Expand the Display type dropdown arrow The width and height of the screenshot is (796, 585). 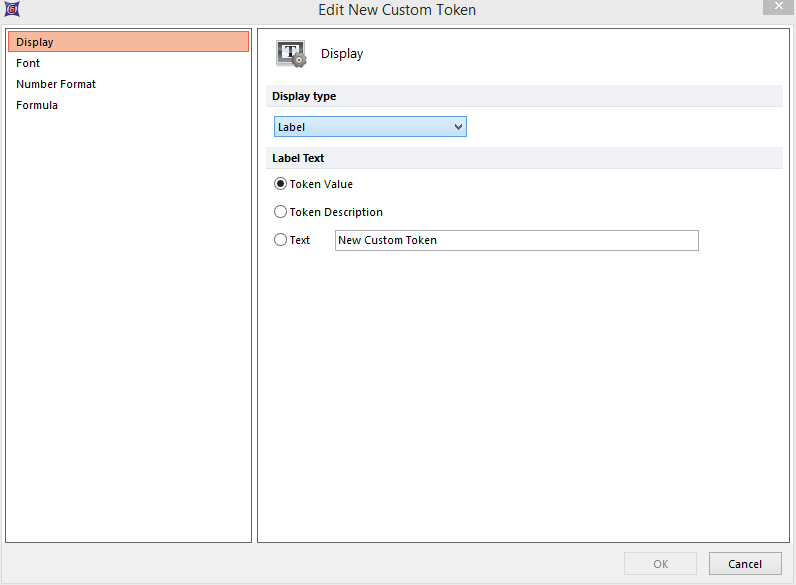(x=458, y=127)
